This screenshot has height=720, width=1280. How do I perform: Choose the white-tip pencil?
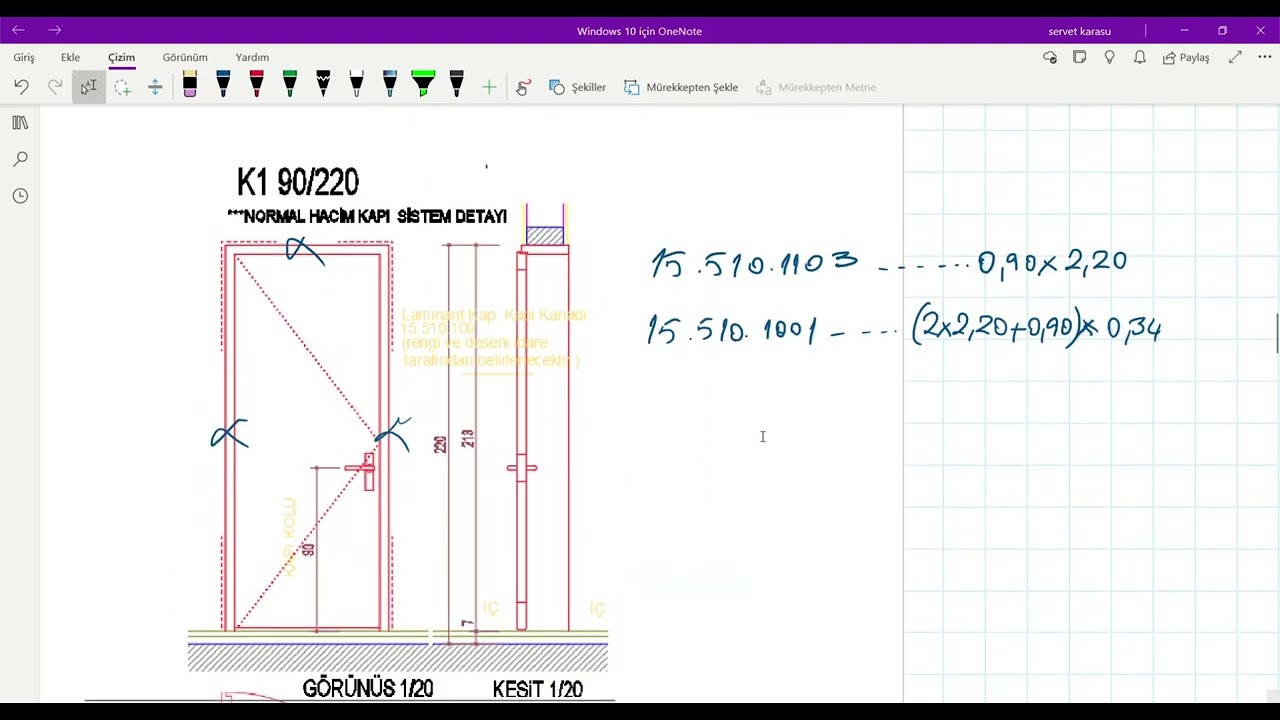(356, 85)
